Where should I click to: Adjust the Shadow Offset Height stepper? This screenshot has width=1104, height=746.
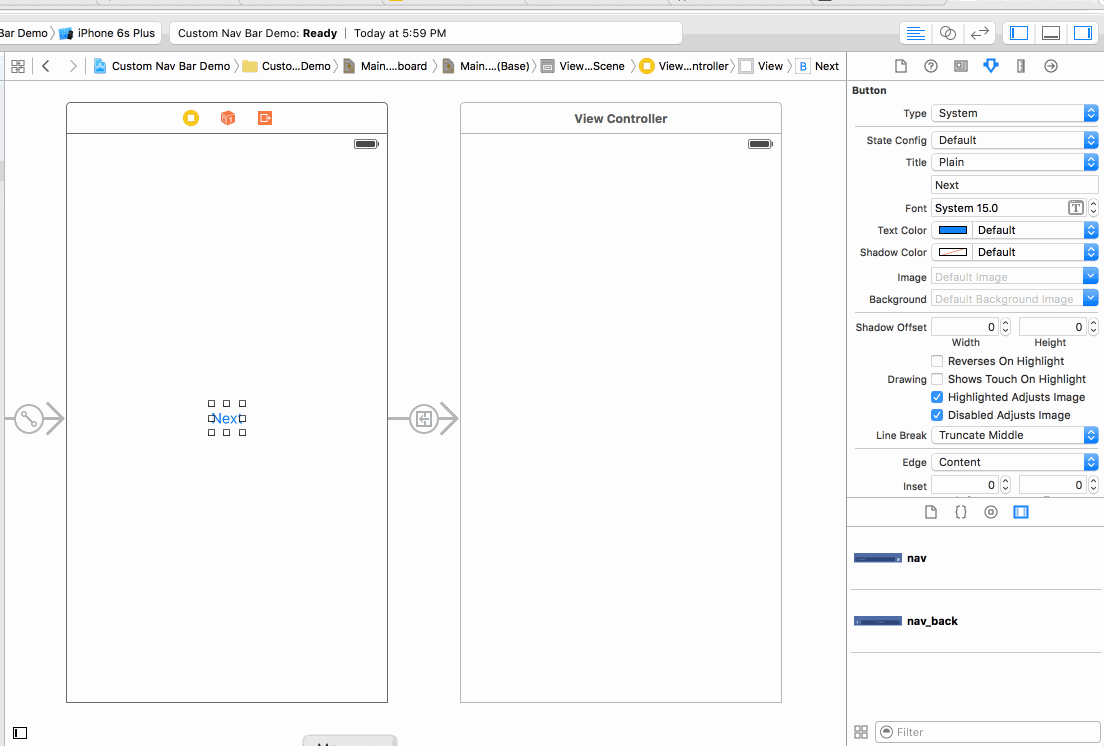[1093, 327]
